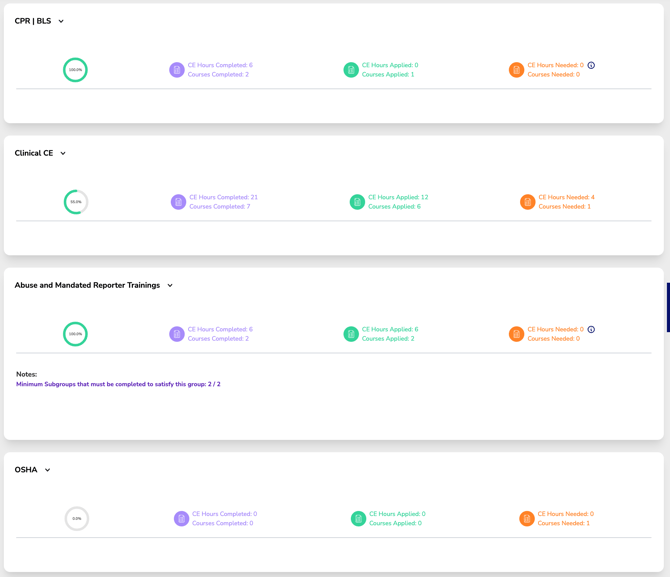Image resolution: width=670 pixels, height=577 pixels.
Task: Click Minimum Subgroups note text
Action: [x=118, y=384]
